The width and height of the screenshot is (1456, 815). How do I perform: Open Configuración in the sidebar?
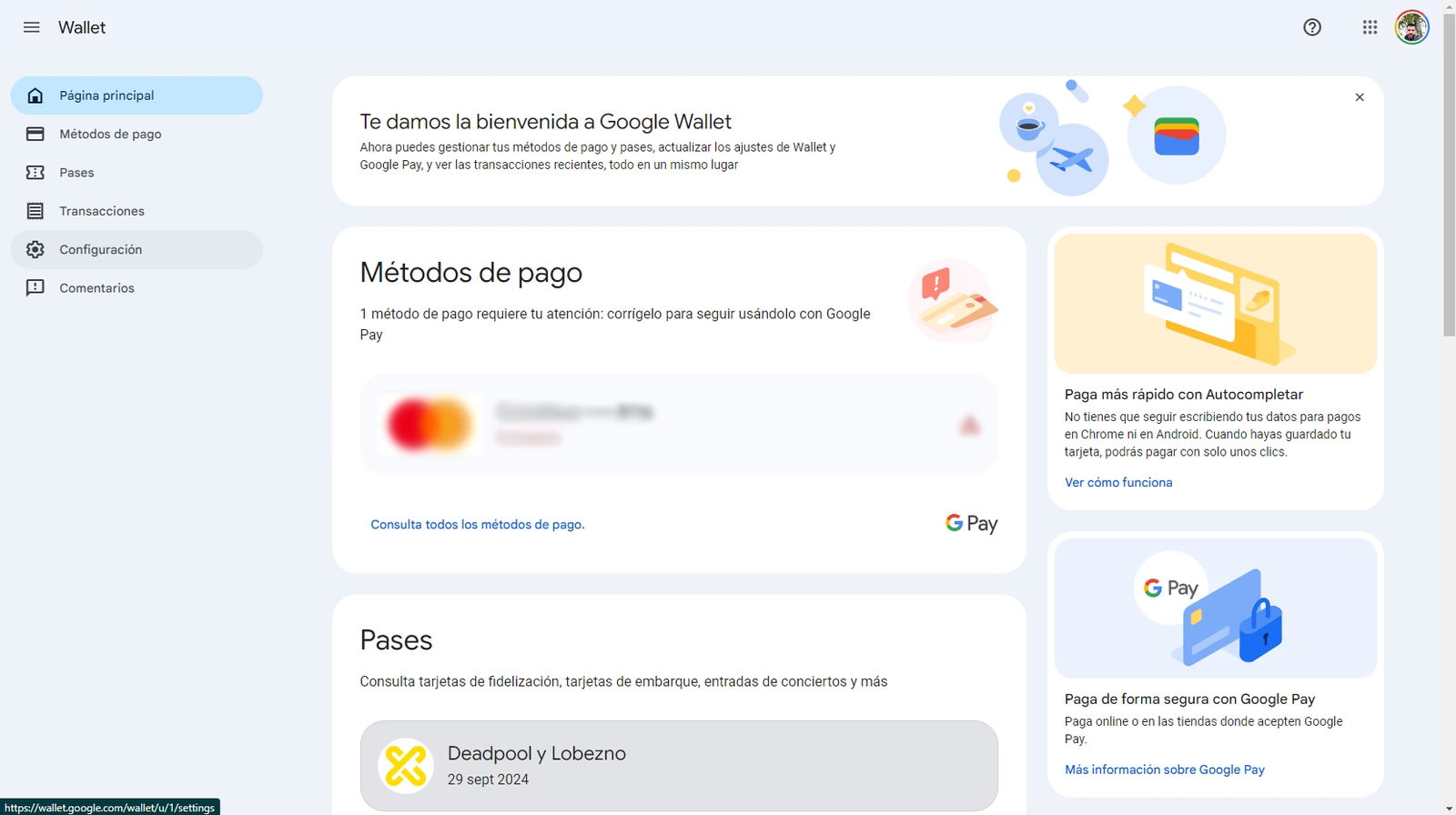[136, 249]
